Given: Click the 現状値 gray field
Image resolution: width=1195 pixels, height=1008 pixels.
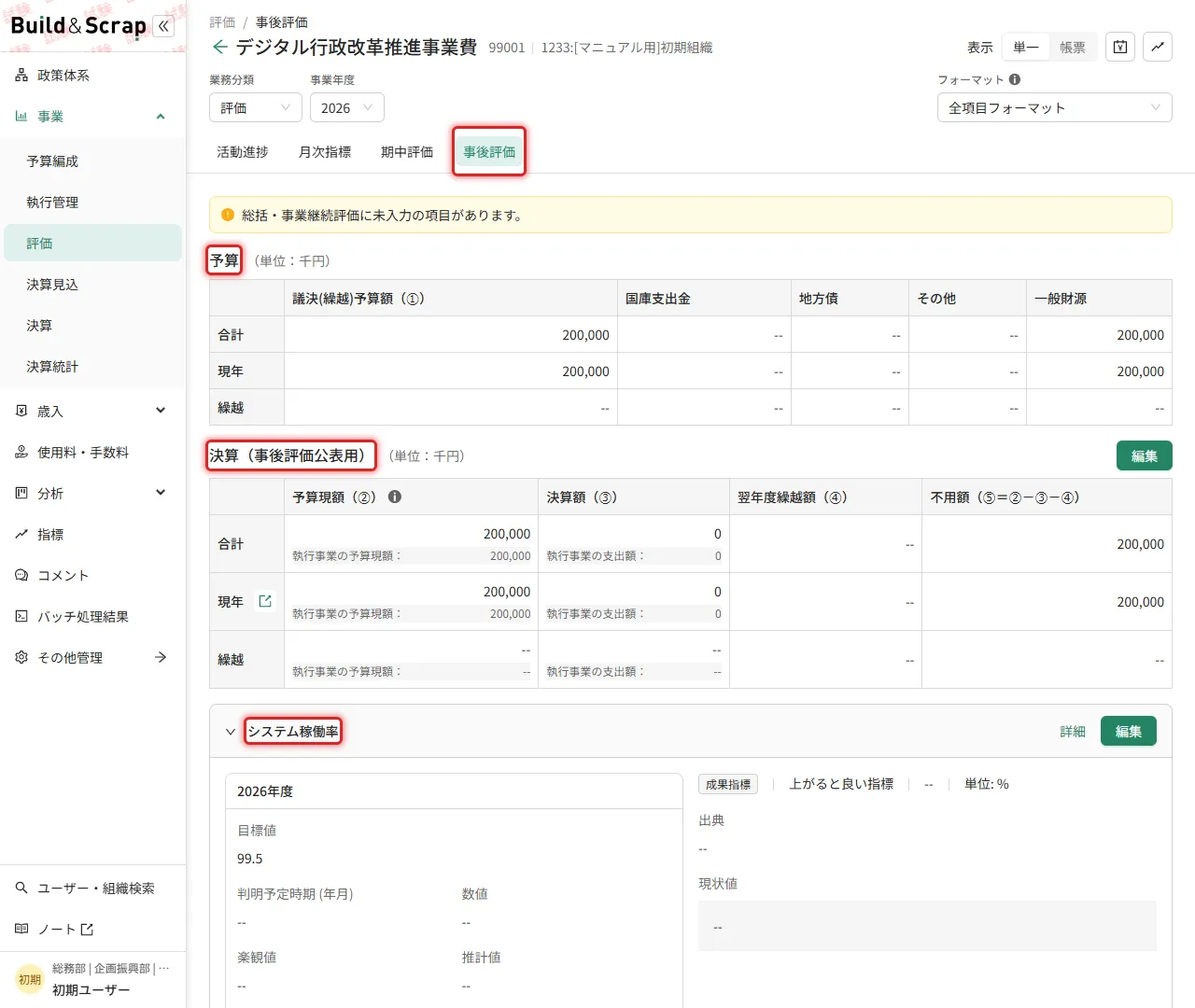Looking at the screenshot, I should [927, 926].
